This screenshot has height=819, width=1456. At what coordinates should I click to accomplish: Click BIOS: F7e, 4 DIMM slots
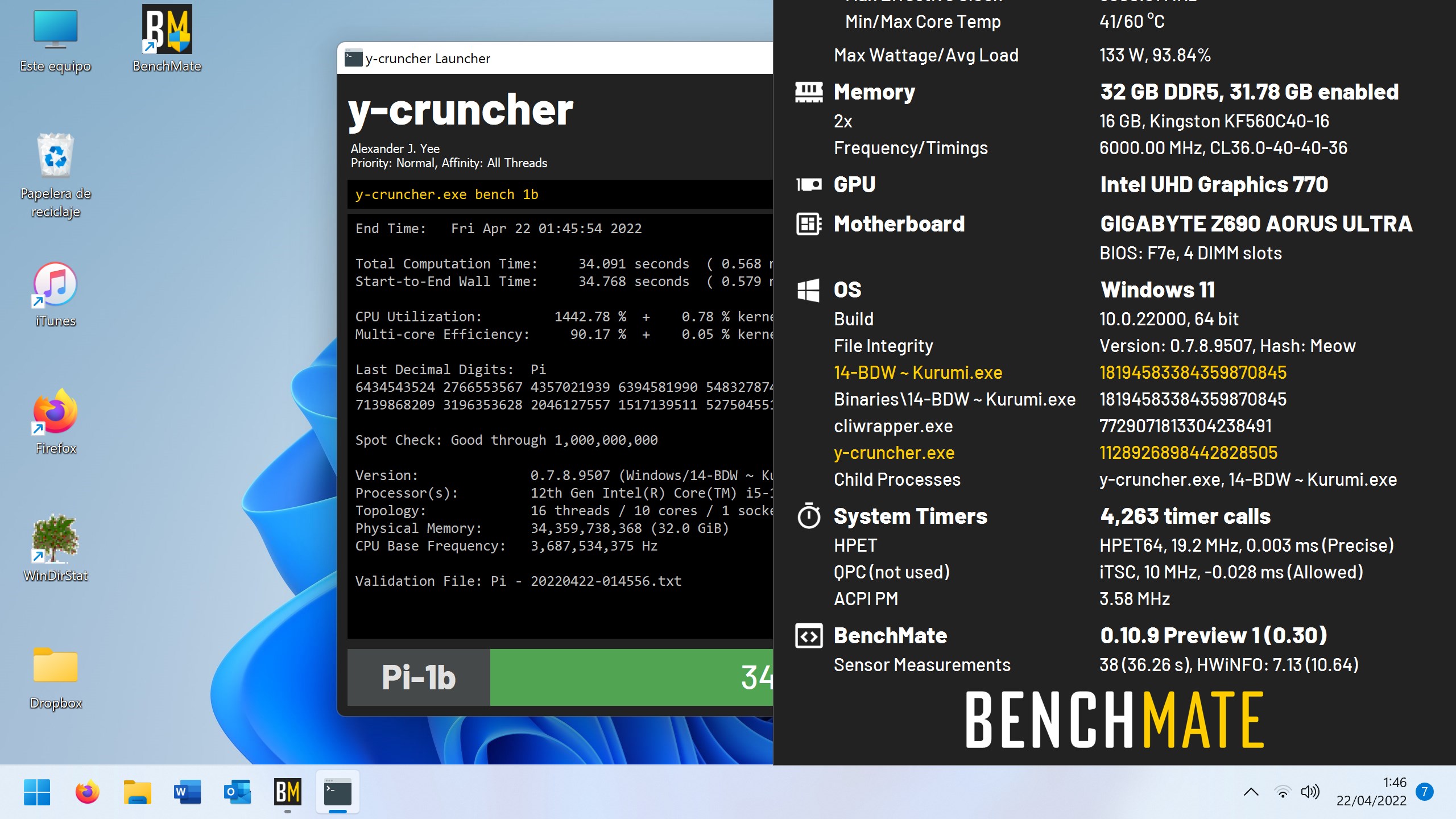click(x=1190, y=253)
